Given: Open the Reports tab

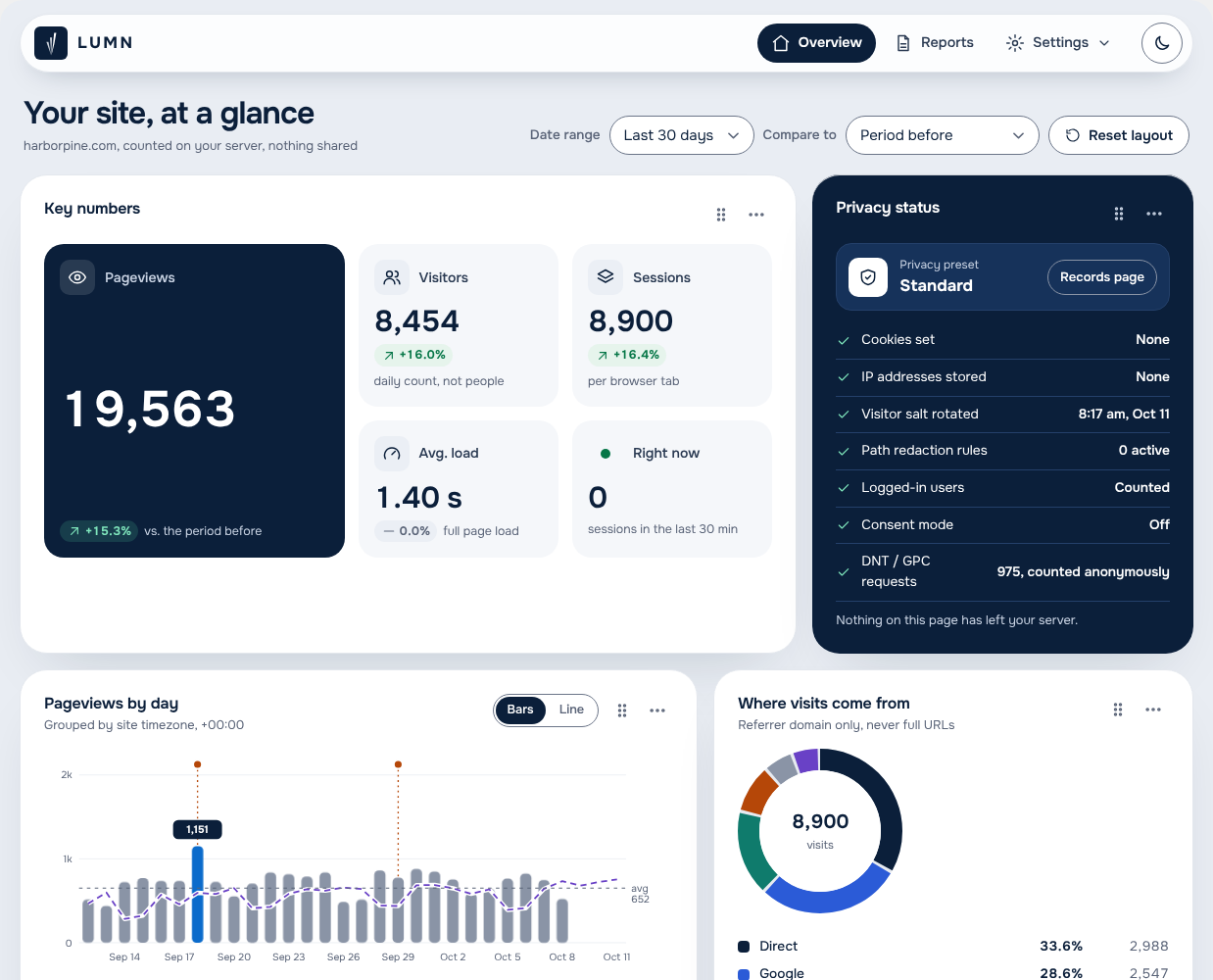Looking at the screenshot, I should point(935,43).
